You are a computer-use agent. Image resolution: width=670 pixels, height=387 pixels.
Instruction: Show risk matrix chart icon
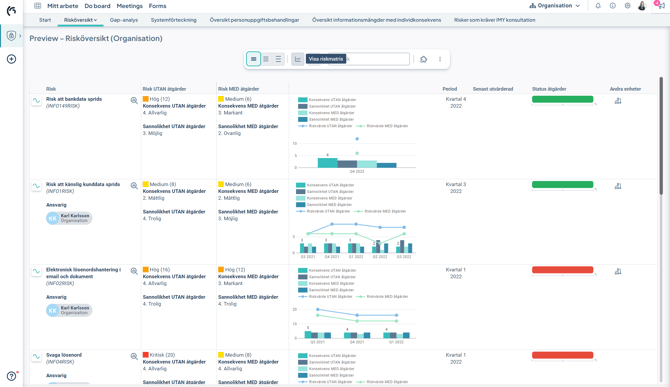298,59
